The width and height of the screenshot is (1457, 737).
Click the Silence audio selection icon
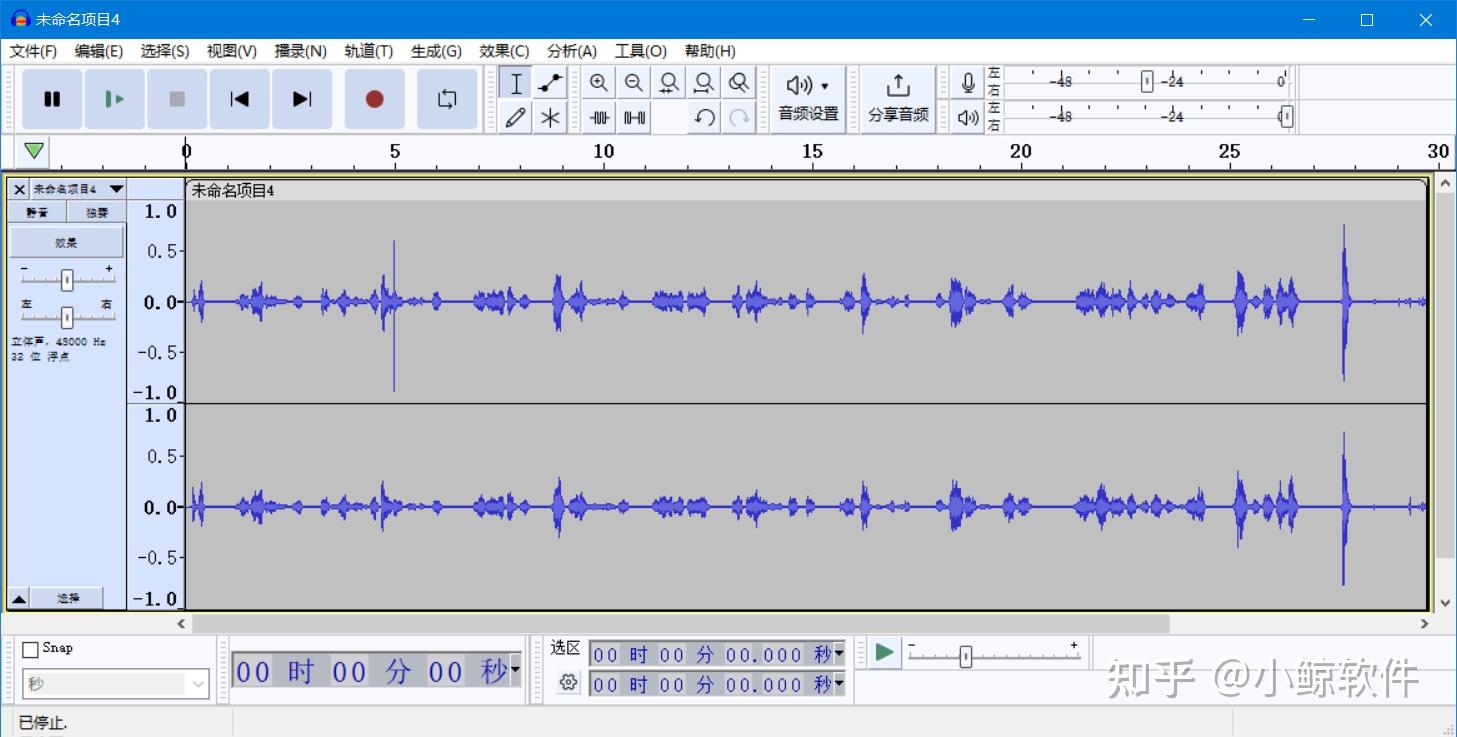(x=633, y=117)
